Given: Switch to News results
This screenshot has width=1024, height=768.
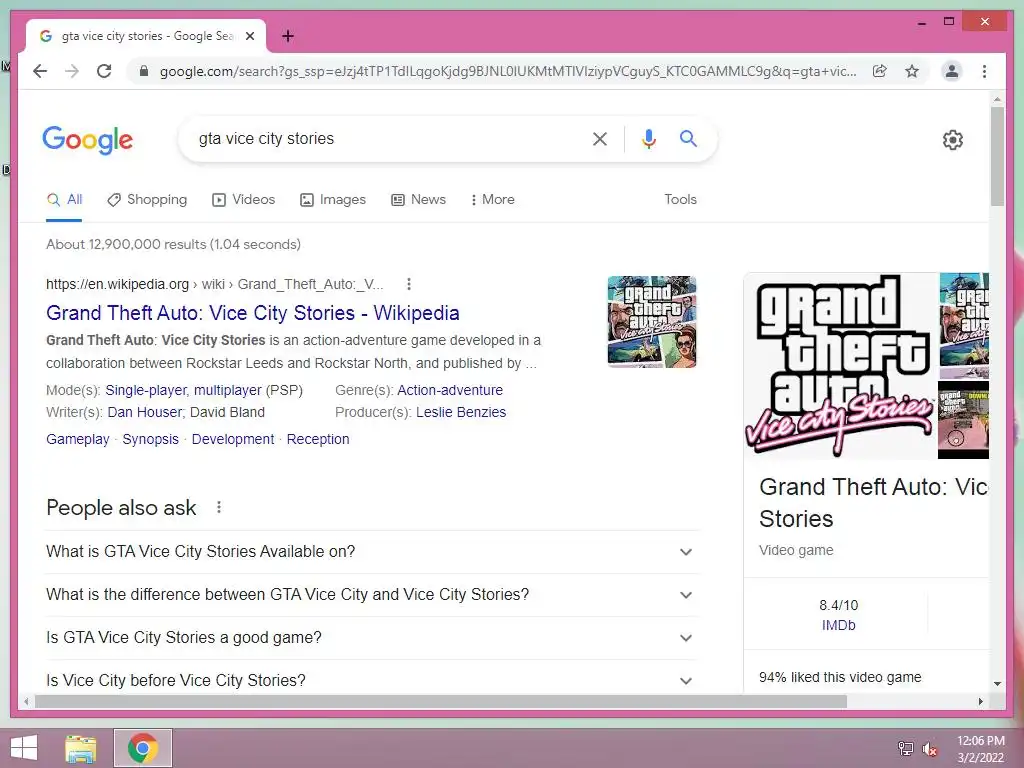Looking at the screenshot, I should click(419, 200).
